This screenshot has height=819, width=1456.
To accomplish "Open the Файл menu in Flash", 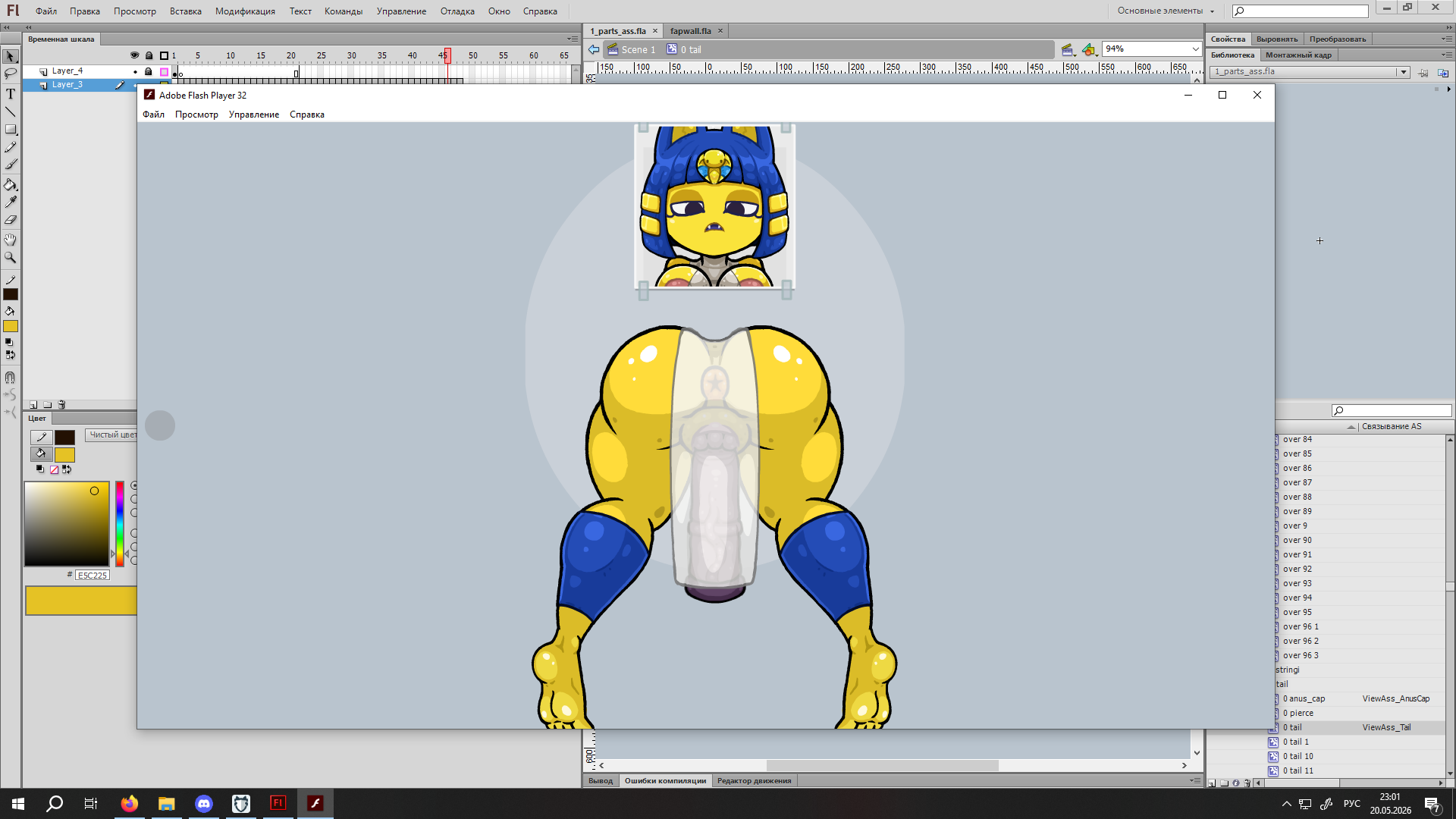I will [46, 11].
